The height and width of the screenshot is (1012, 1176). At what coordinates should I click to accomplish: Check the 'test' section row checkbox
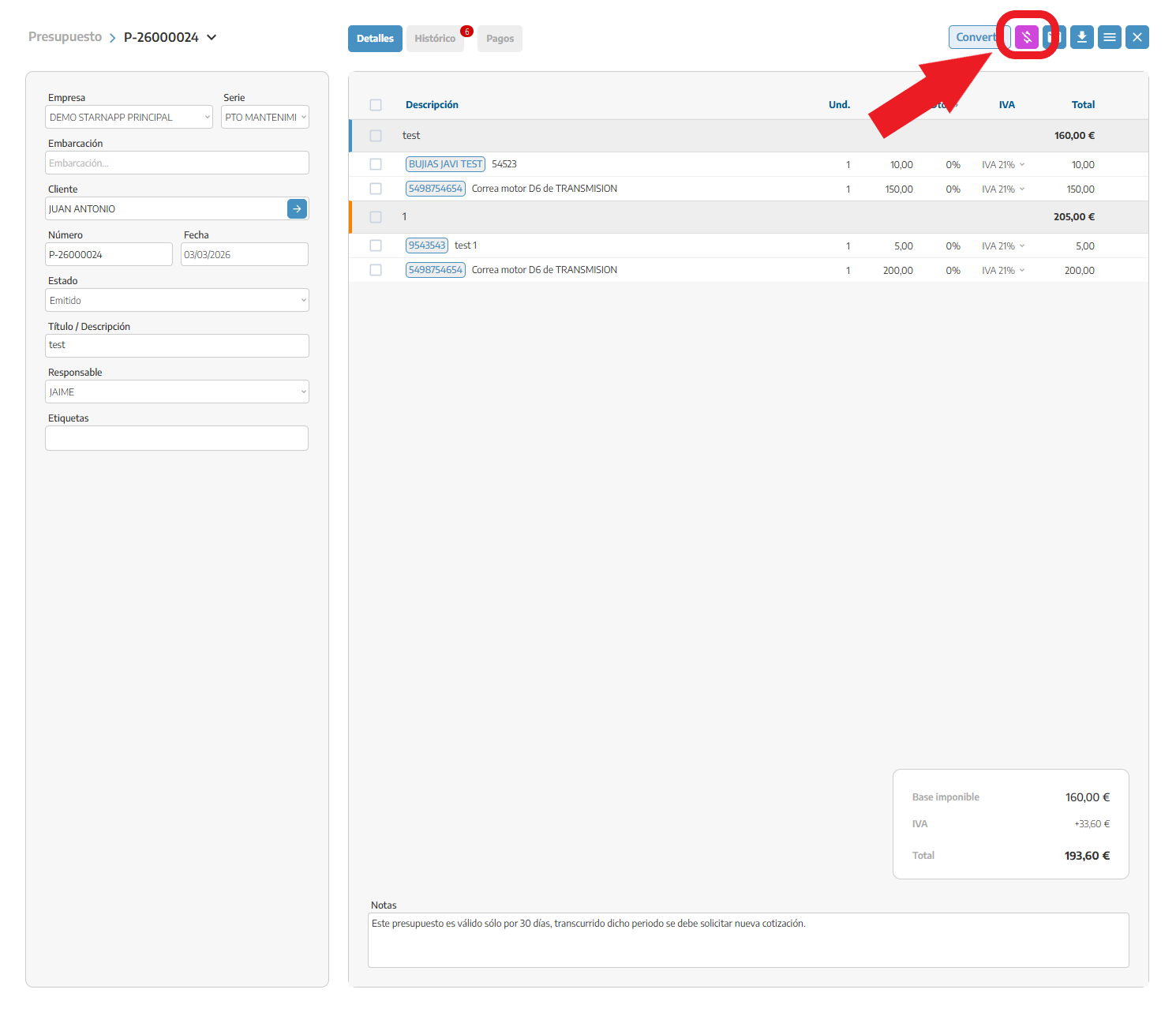pyautogui.click(x=376, y=136)
